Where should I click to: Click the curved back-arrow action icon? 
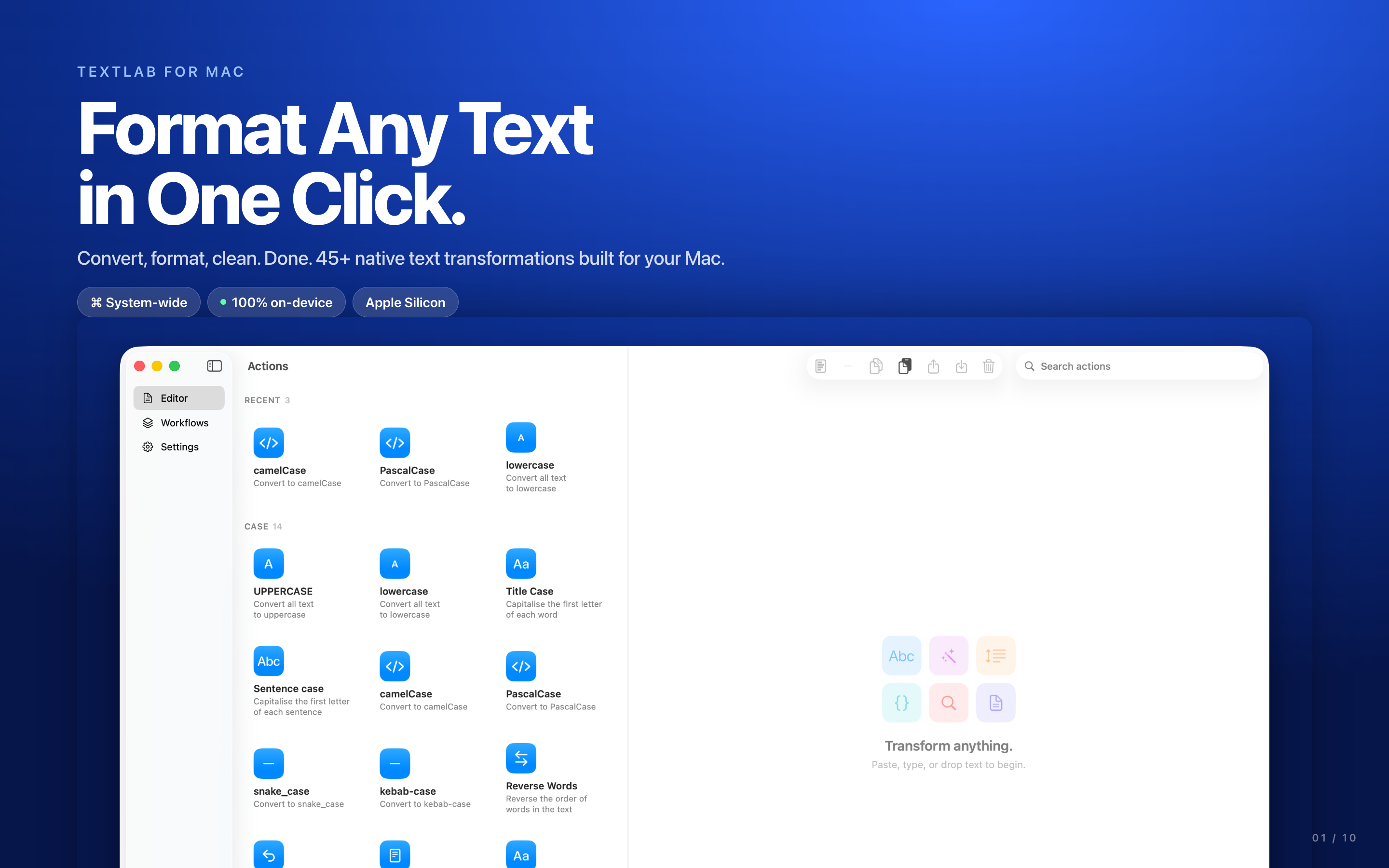pos(269,855)
